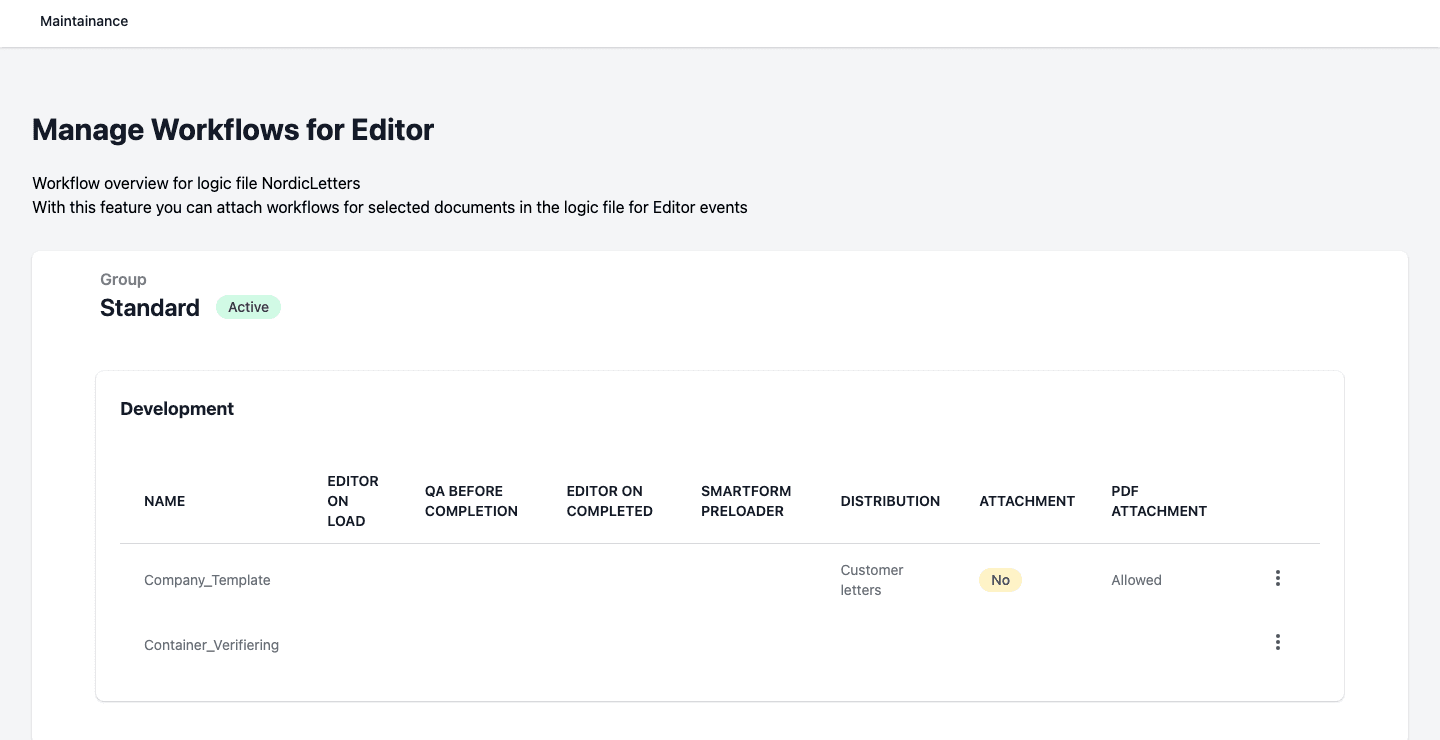Open the actions menu for Container_Verifiering

(x=1277, y=642)
